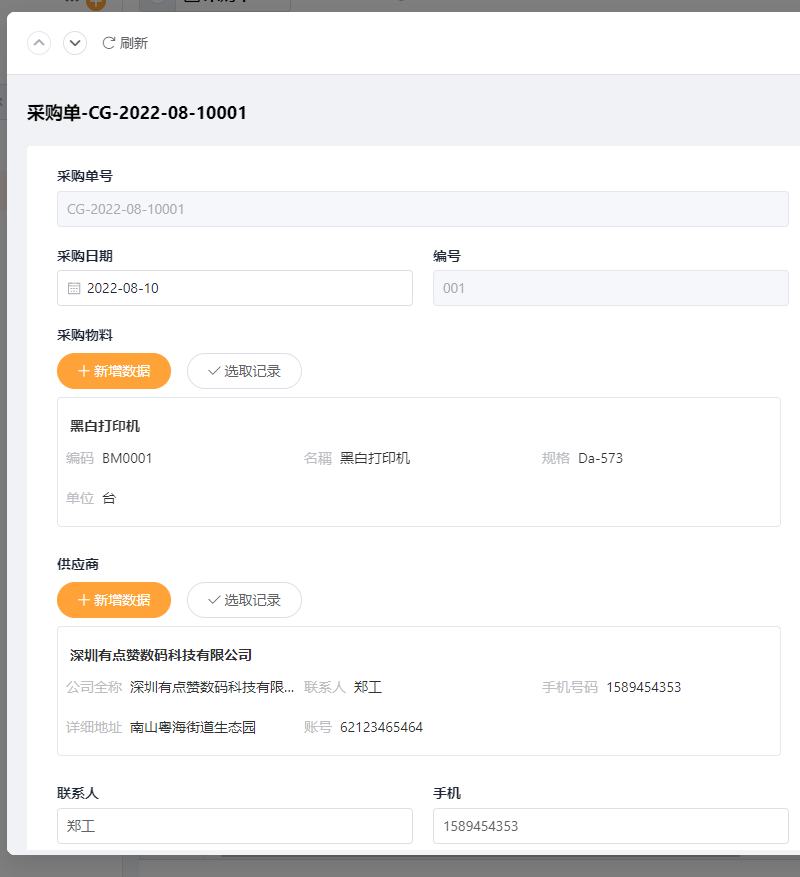Click plus icon on 采购物料 新增数据
Viewport: 800px width, 877px height.
pyautogui.click(x=84, y=371)
